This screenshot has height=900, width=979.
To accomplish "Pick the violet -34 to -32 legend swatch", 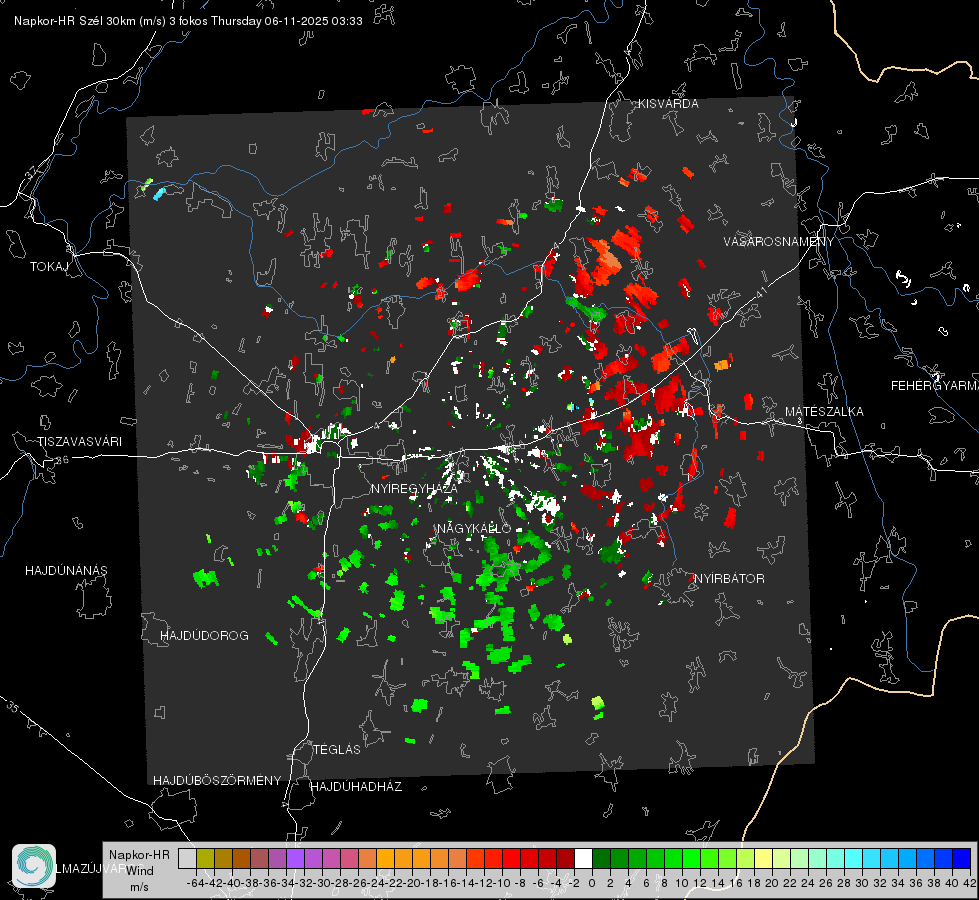I will [x=295, y=858].
